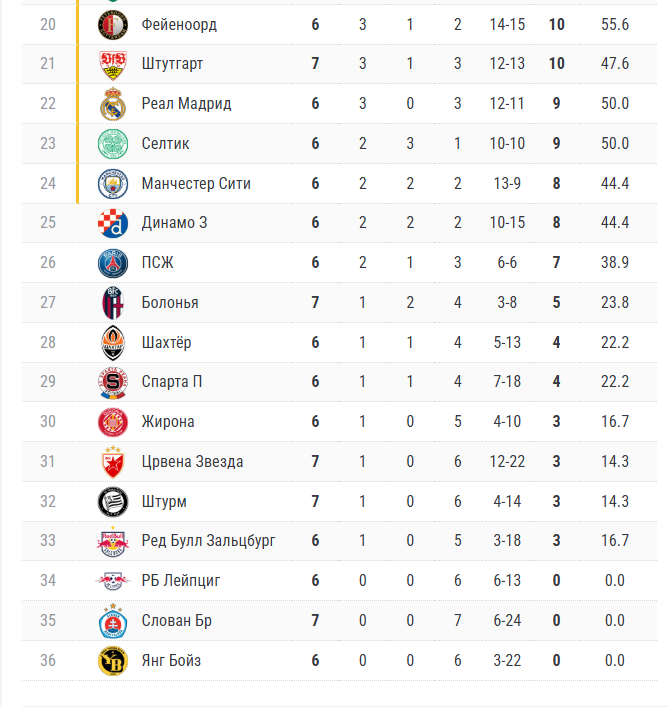Select the row ranked 36
Viewport: 668px width, 707px height.
pos(339,661)
